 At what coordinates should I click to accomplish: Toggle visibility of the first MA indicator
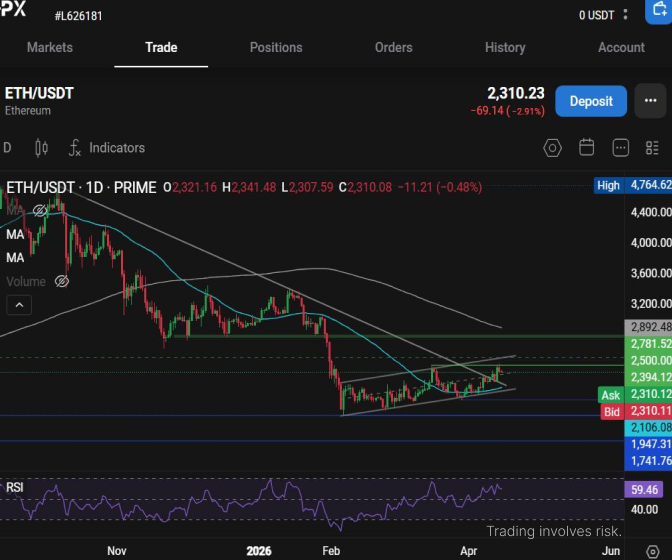40,211
